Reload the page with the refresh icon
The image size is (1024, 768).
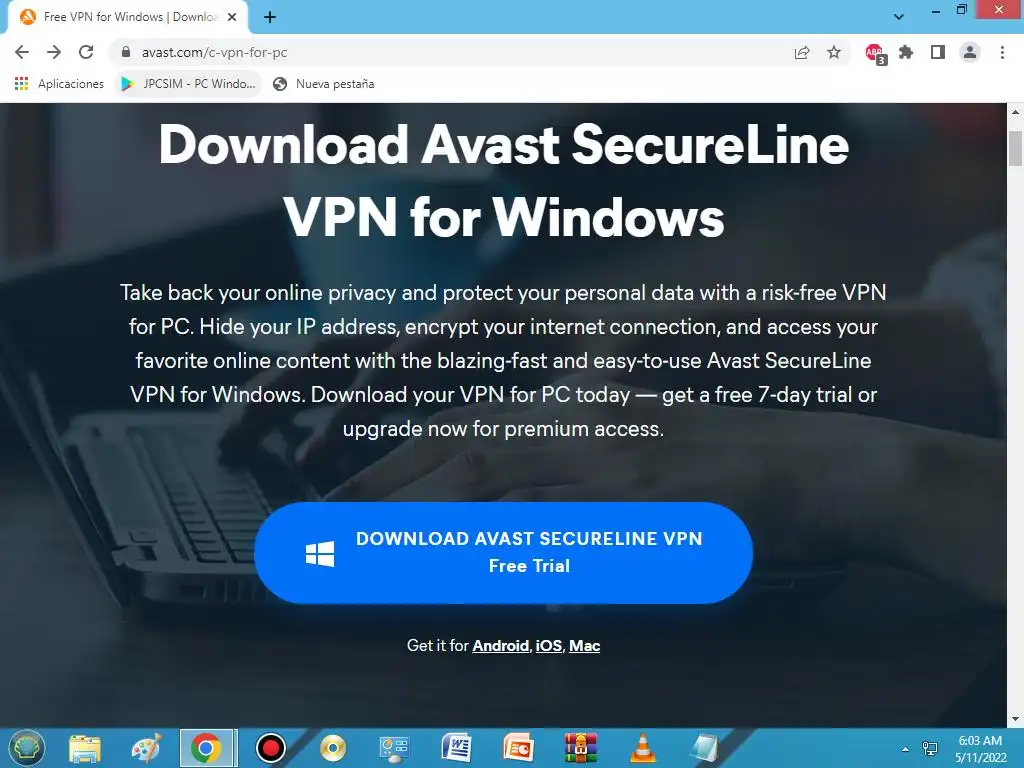pos(86,52)
